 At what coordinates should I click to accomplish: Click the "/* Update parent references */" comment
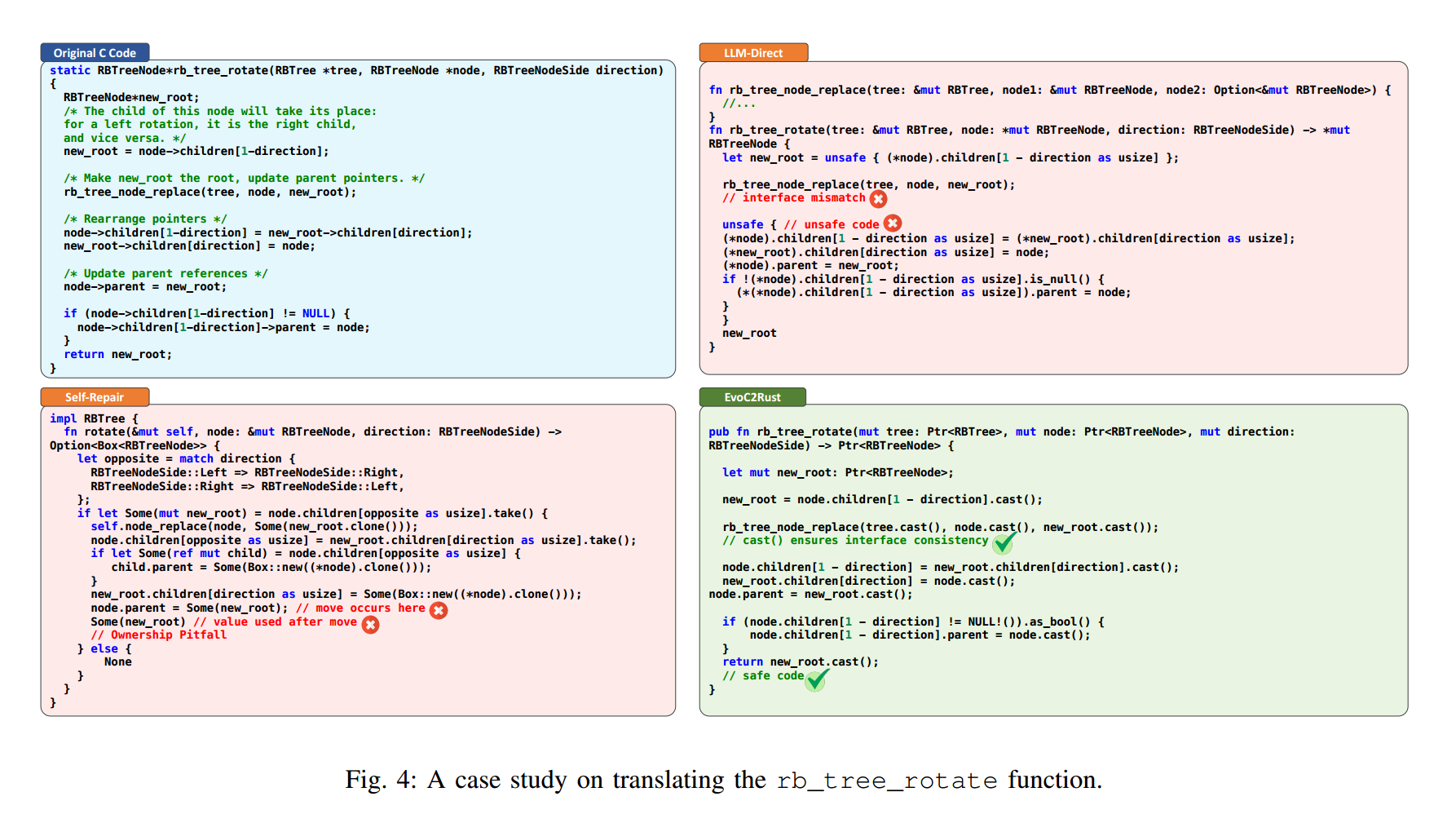pyautogui.click(x=165, y=273)
